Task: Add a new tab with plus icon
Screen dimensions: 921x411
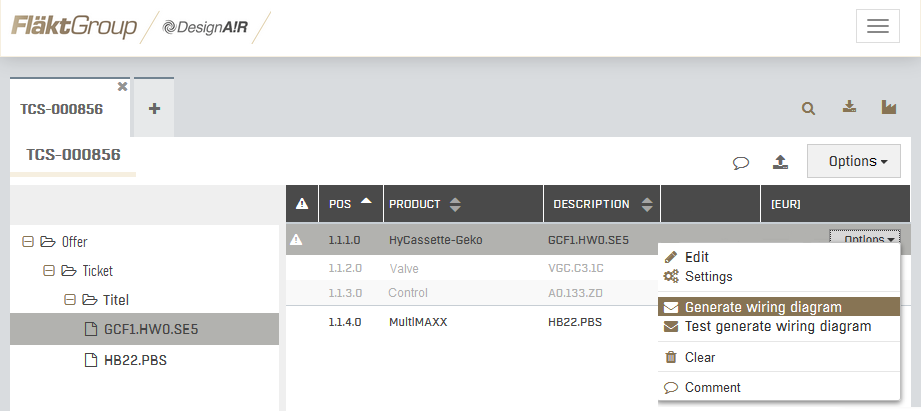Action: (x=154, y=109)
